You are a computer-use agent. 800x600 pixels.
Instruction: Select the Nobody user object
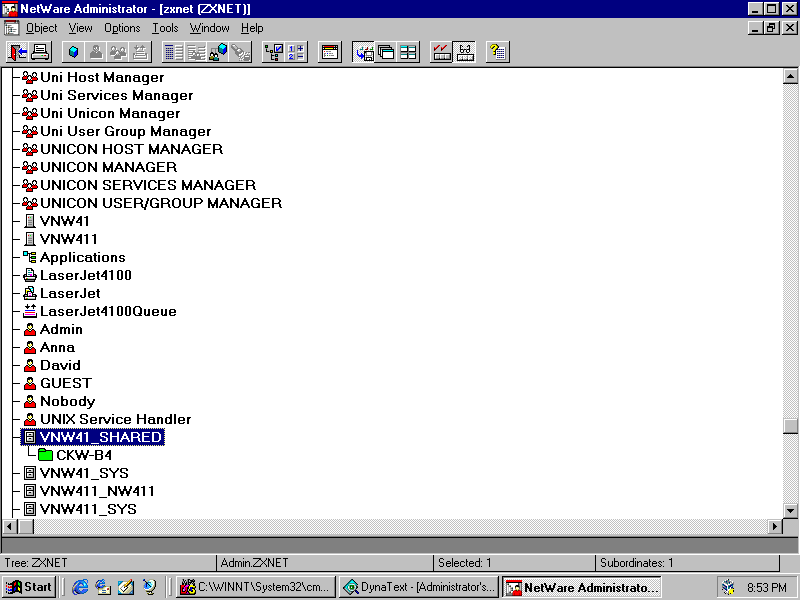67,402
